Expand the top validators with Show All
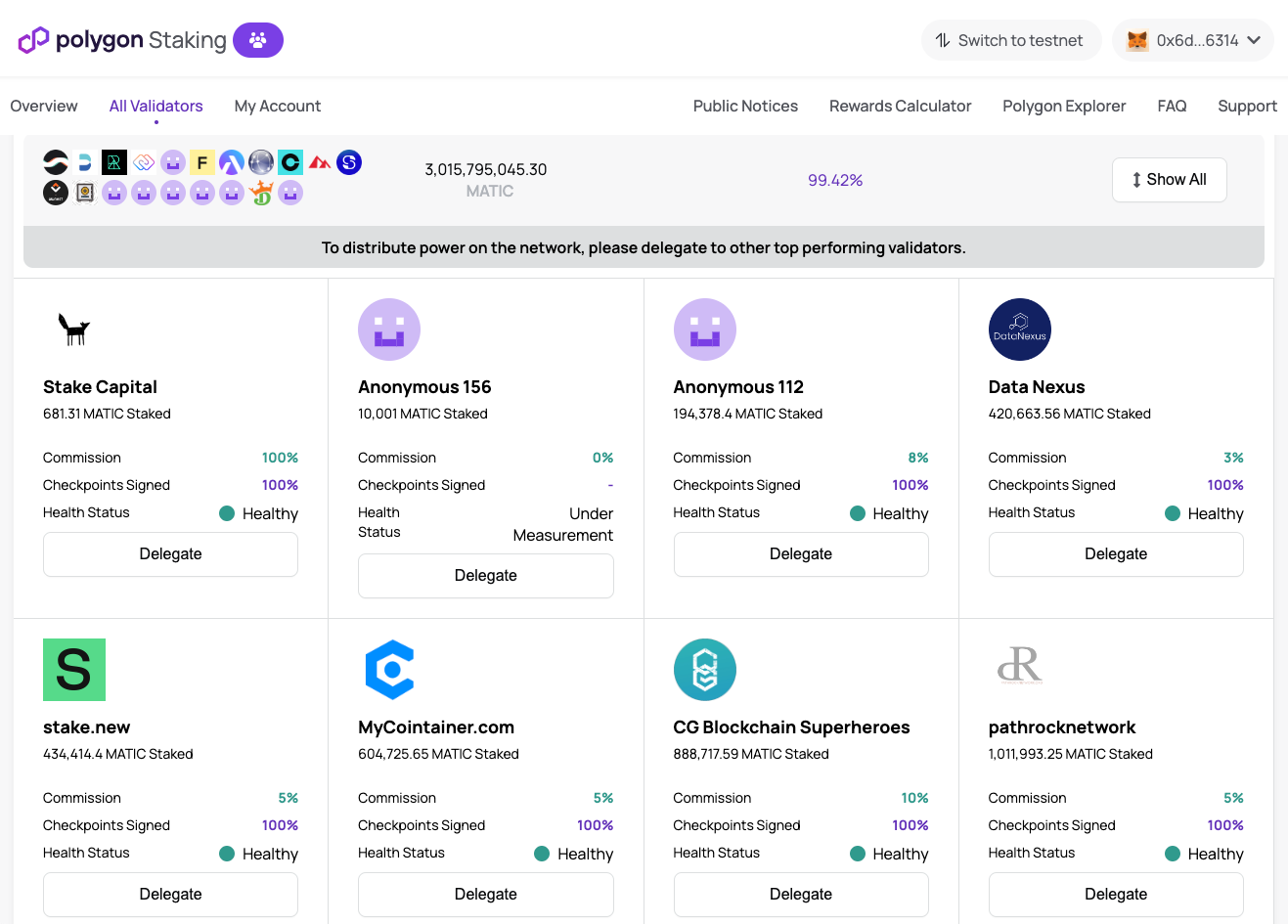Viewport: 1288px width, 924px height. (x=1169, y=180)
